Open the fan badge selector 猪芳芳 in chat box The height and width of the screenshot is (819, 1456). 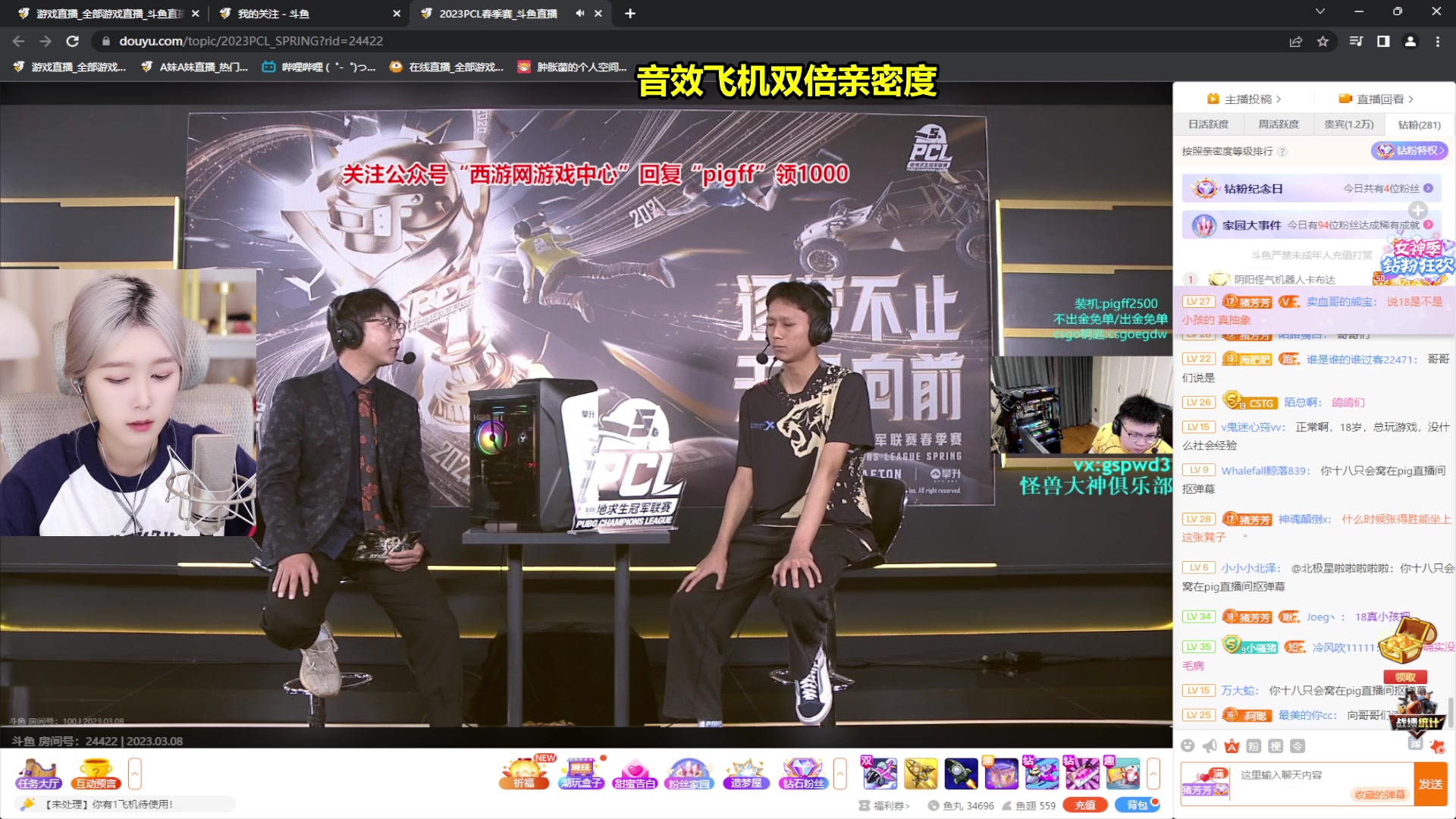click(x=1205, y=783)
